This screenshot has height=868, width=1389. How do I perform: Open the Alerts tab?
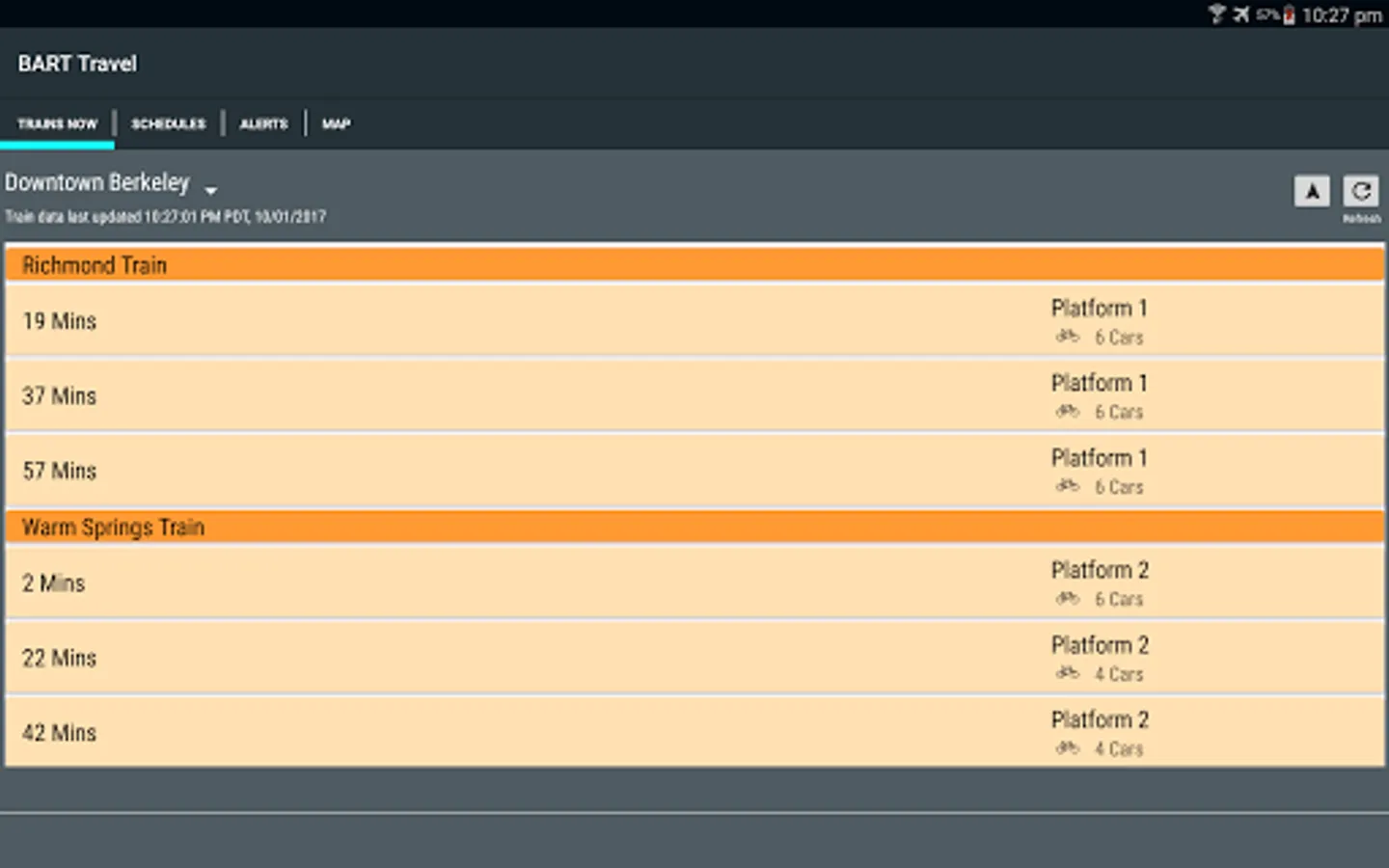click(x=264, y=123)
